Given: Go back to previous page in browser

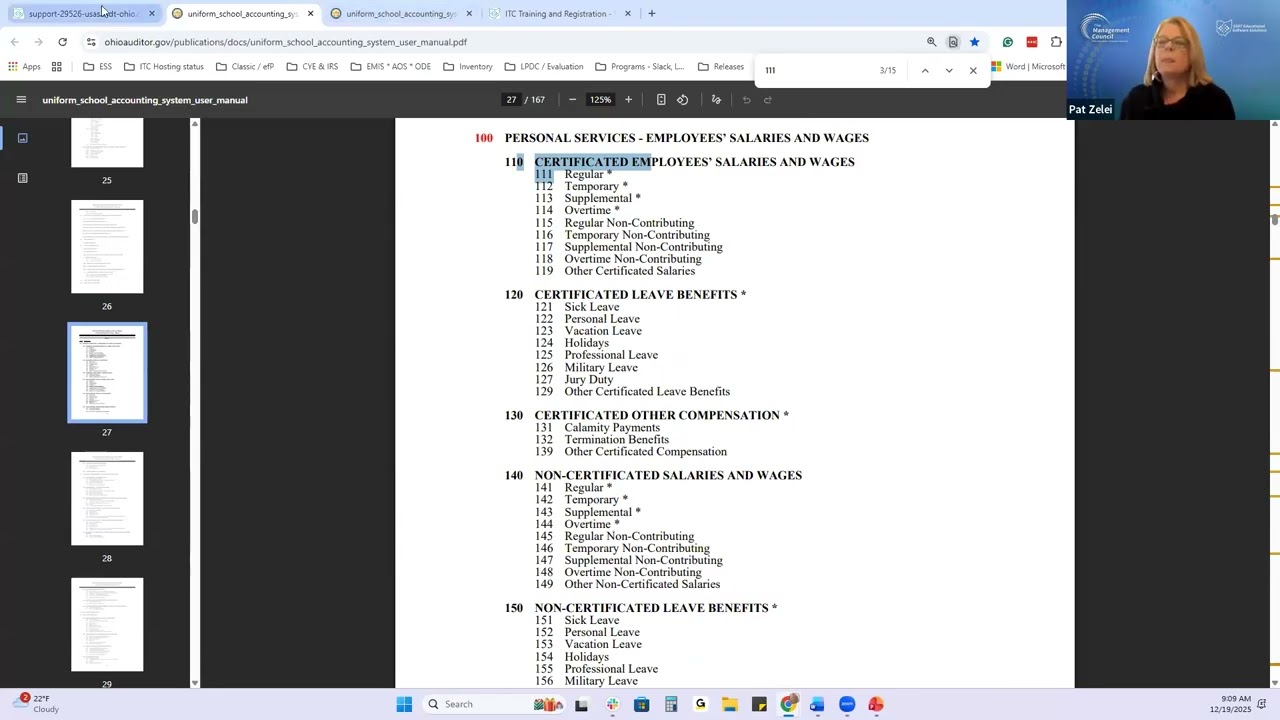Looking at the screenshot, I should coord(14,42).
